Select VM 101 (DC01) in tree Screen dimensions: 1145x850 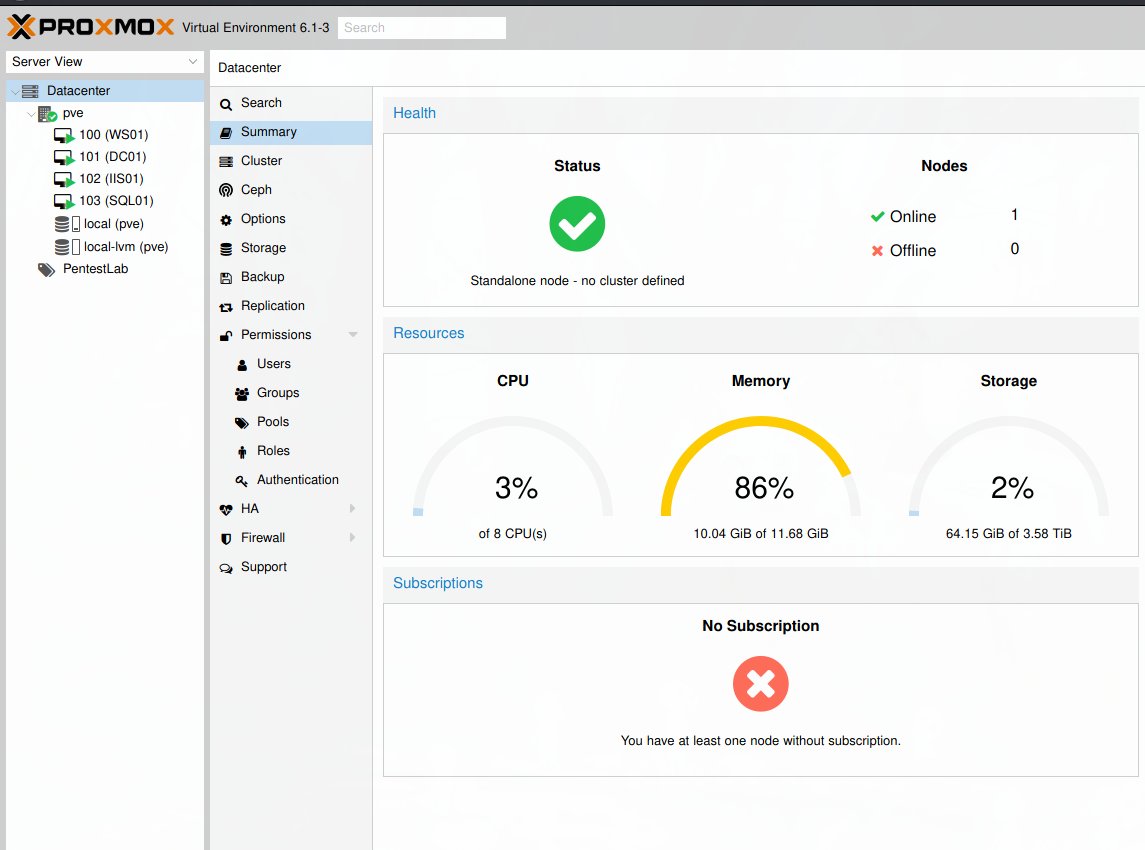104,157
